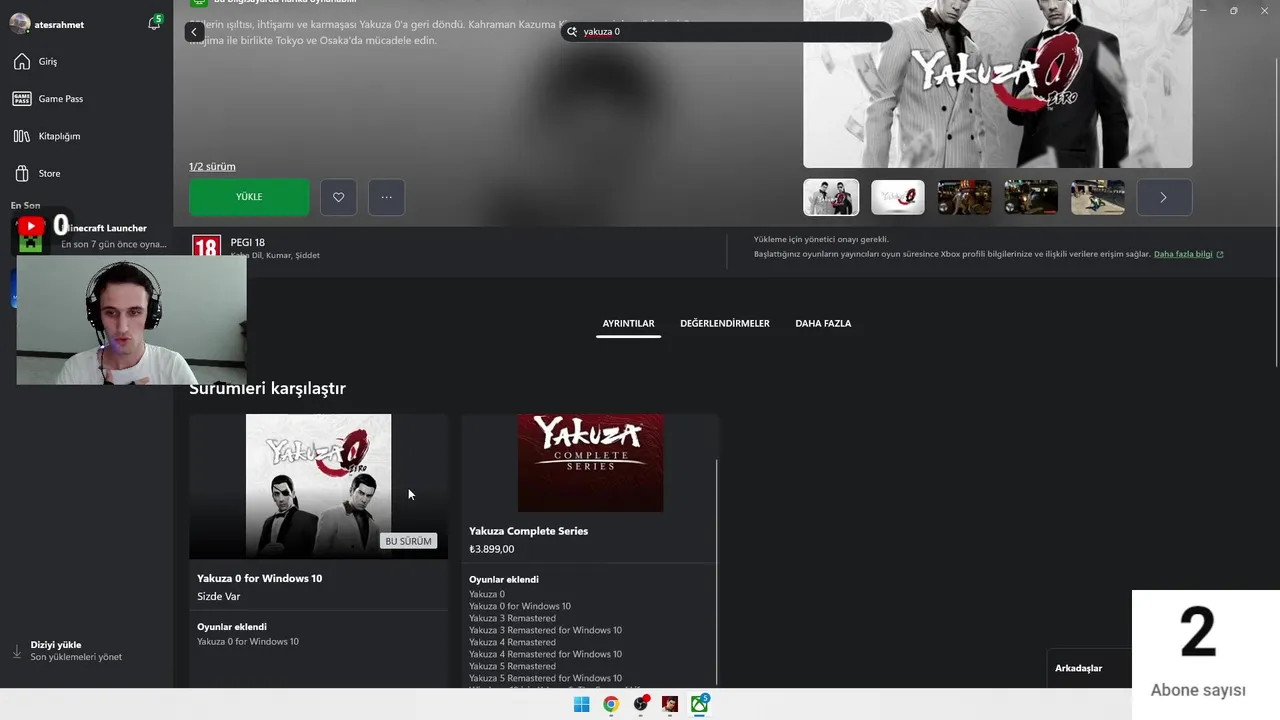Screen dimensions: 1280x720
Task: Open Game Pass icon in sidebar
Action: pyautogui.click(x=21, y=99)
